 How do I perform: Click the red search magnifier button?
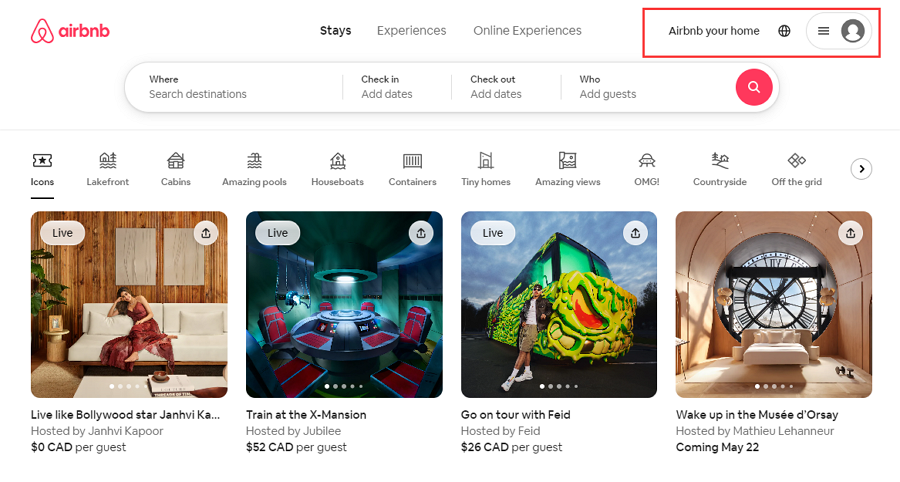click(754, 87)
